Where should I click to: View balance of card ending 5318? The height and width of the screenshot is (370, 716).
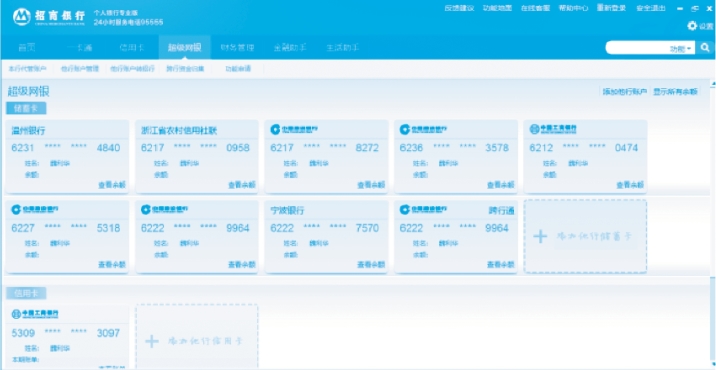pyautogui.click(x=112, y=264)
